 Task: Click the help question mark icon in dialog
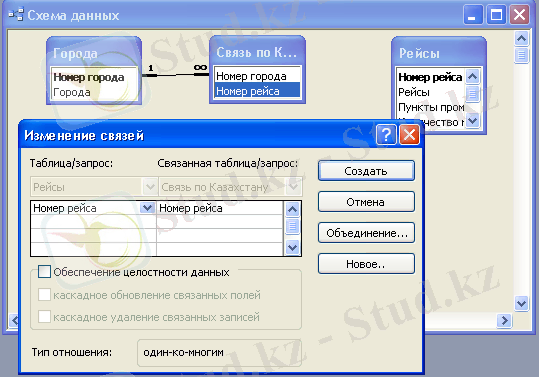(386, 134)
